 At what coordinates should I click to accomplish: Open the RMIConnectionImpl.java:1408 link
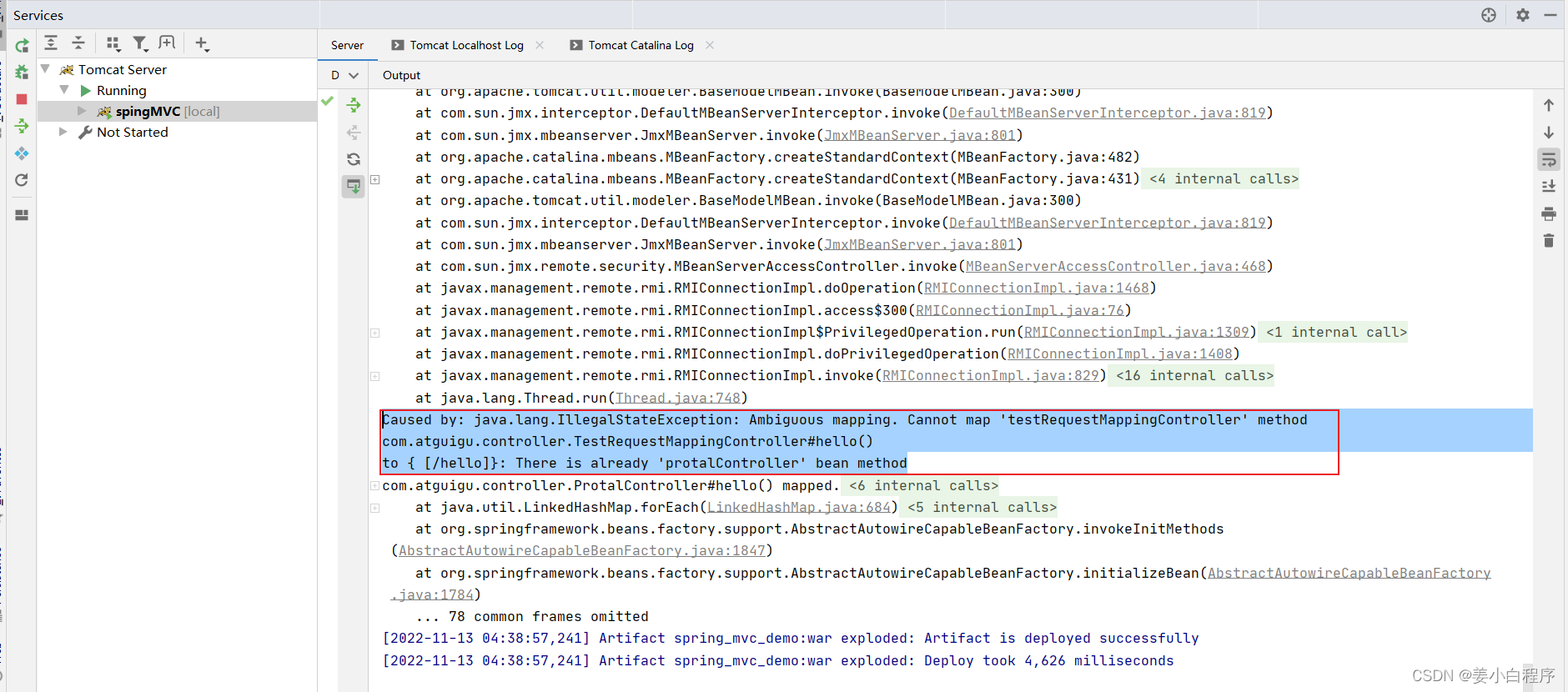tap(1119, 354)
